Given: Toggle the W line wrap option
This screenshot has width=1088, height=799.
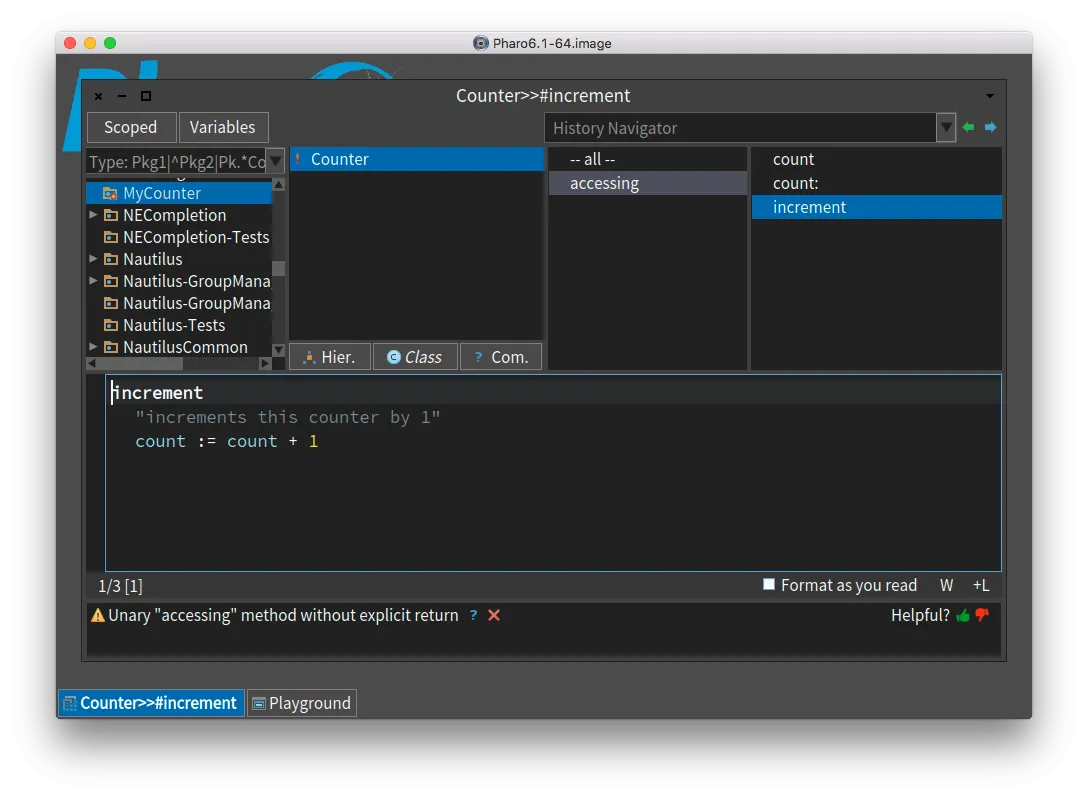Looking at the screenshot, I should click(x=946, y=585).
